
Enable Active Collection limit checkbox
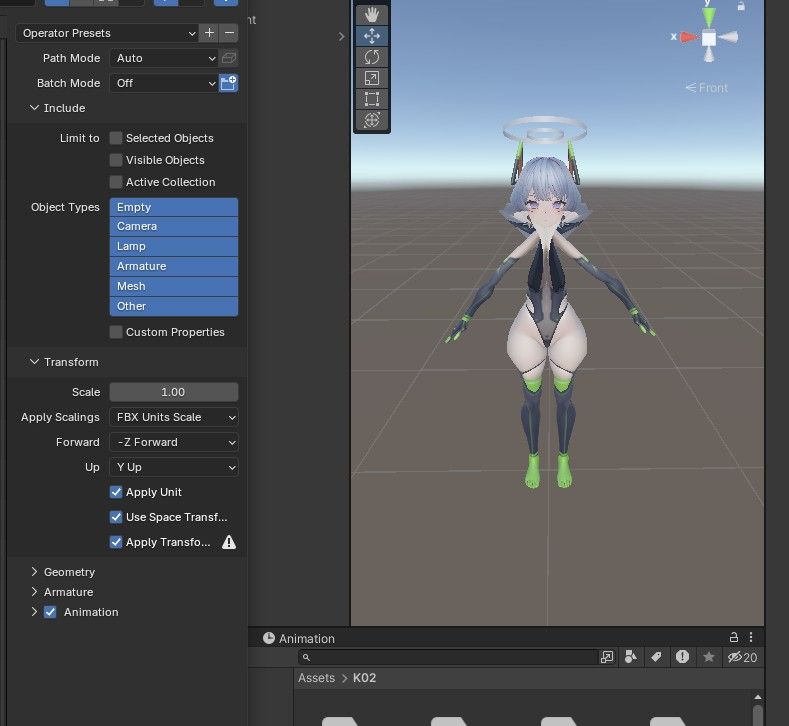tap(116, 182)
